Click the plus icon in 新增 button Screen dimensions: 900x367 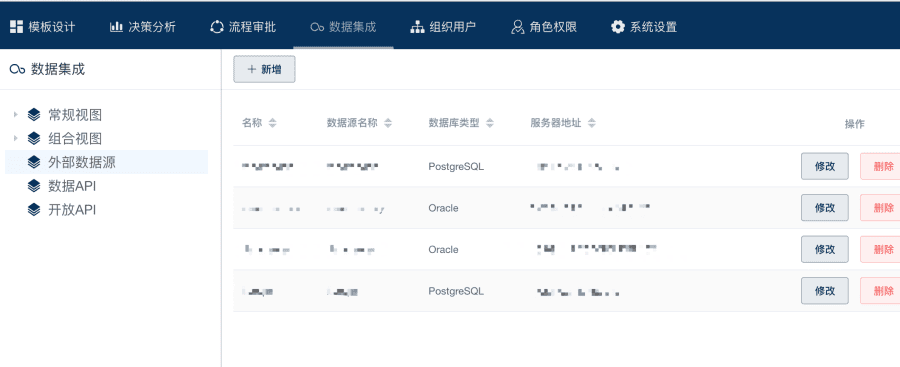click(x=251, y=69)
